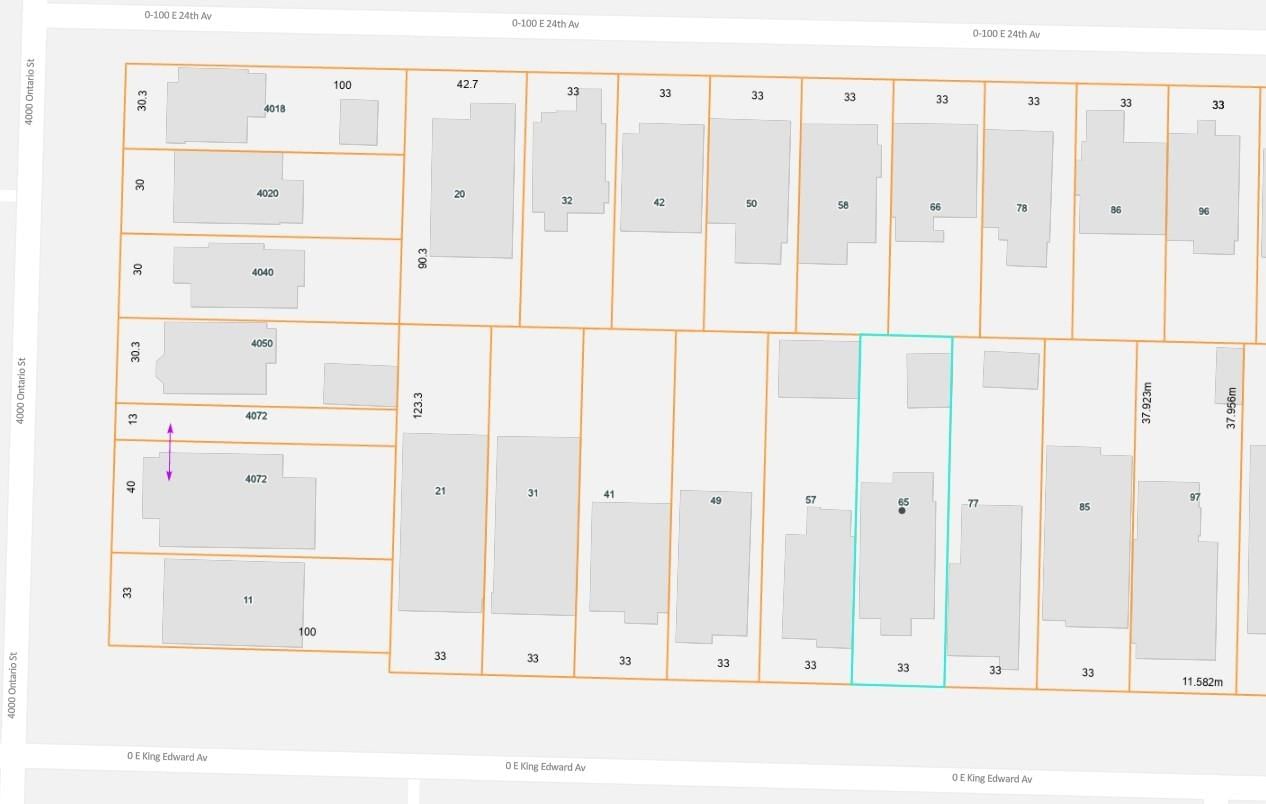Pick house number 58
1266x804 pixels.
click(x=843, y=205)
